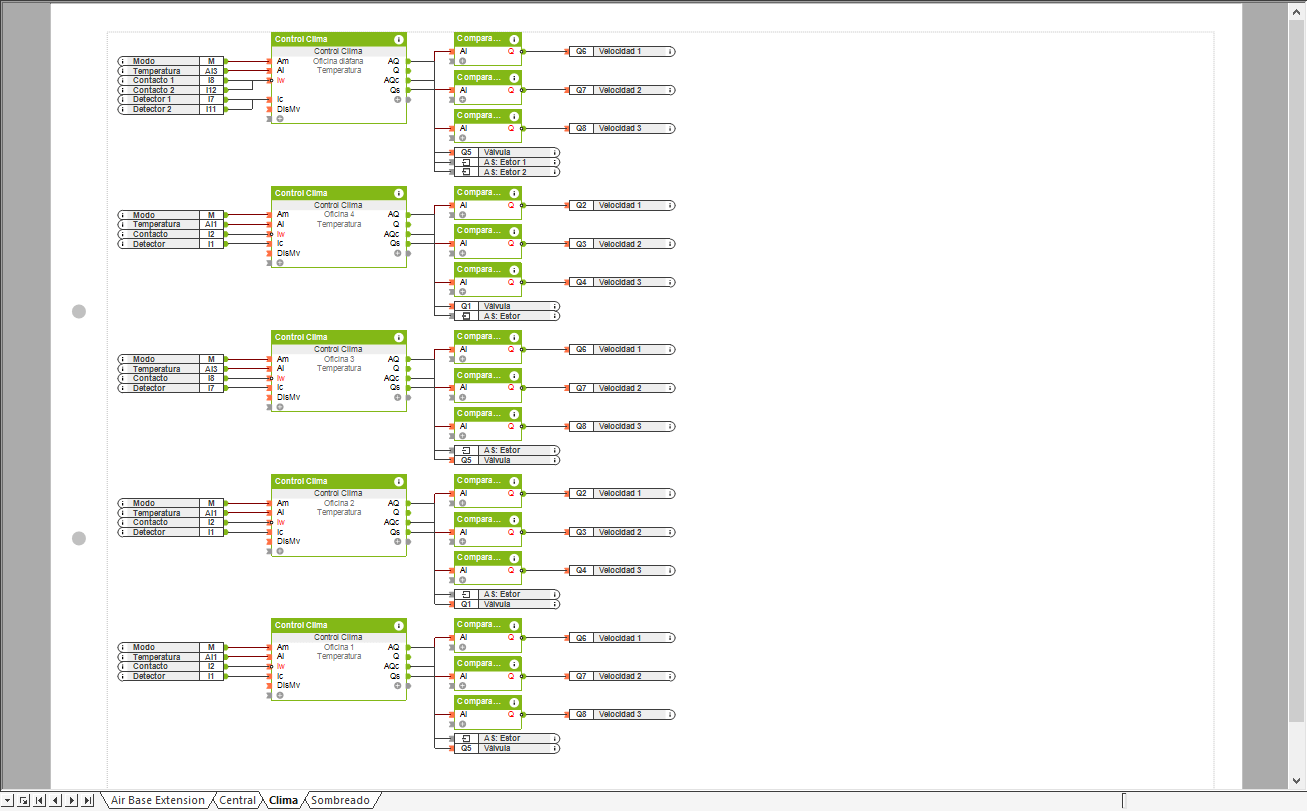Screen dimensions: 1307x811
Task: Expand outputs with plus below Qs, Oficina diáfana
Action: coord(397,100)
